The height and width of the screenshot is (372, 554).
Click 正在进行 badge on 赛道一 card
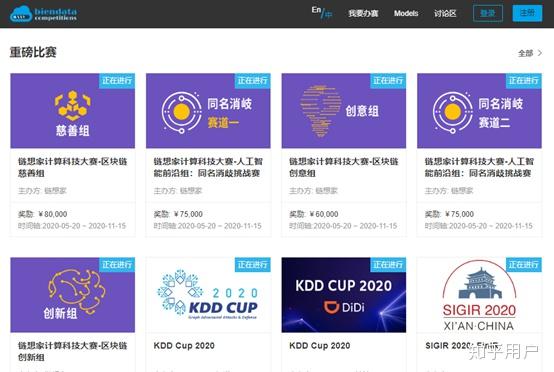coord(253,81)
